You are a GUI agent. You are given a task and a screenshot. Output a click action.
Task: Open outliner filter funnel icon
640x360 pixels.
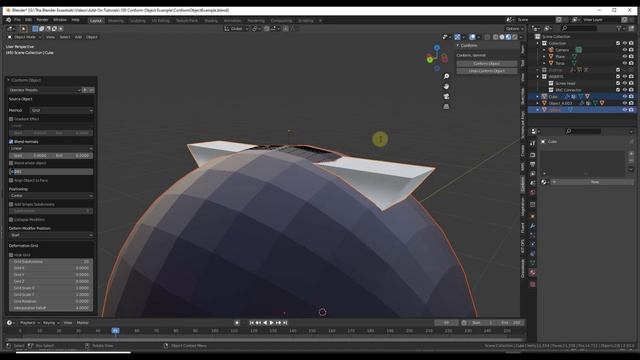pos(619,28)
